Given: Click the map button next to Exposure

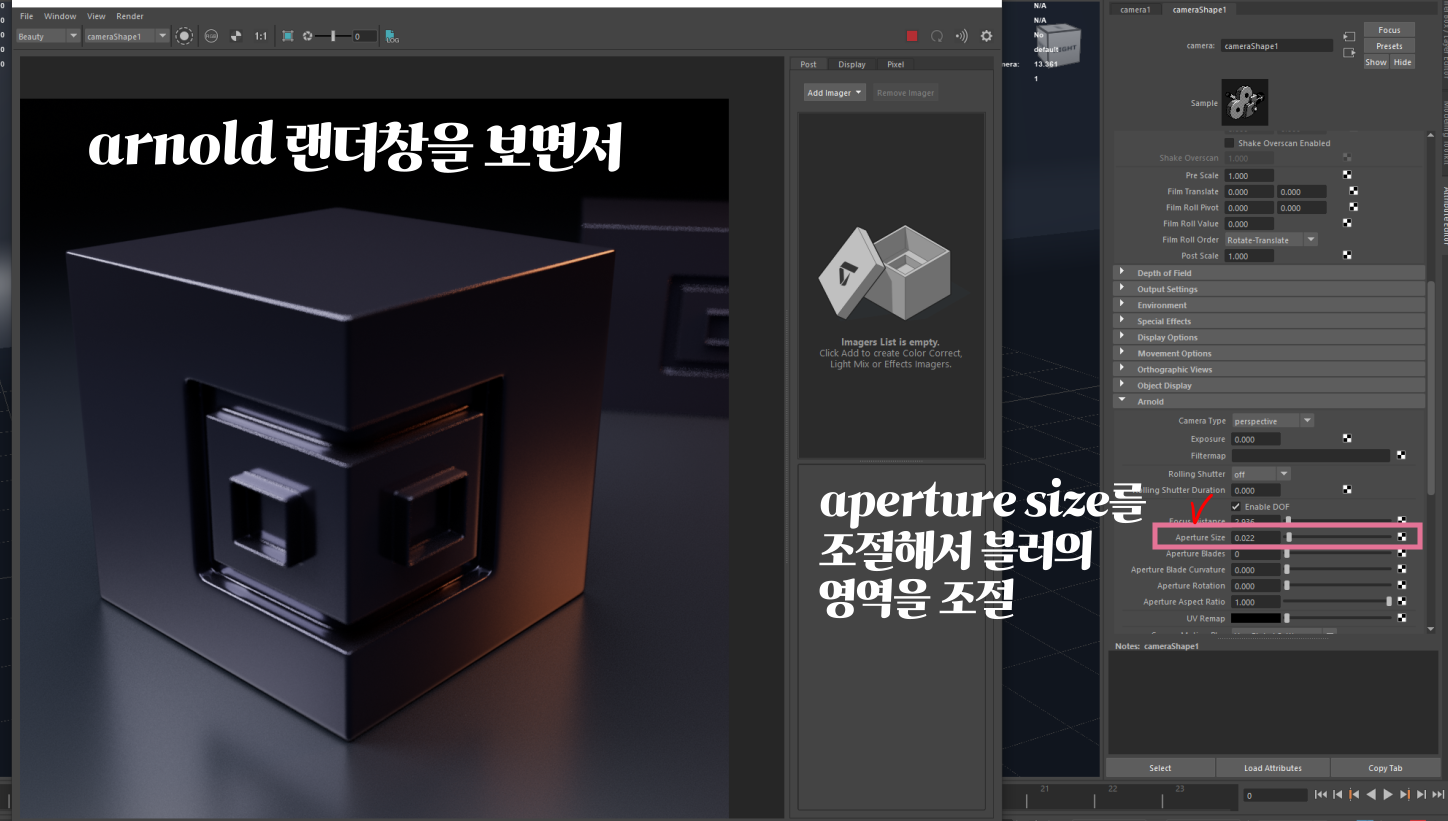Looking at the screenshot, I should [x=1347, y=438].
